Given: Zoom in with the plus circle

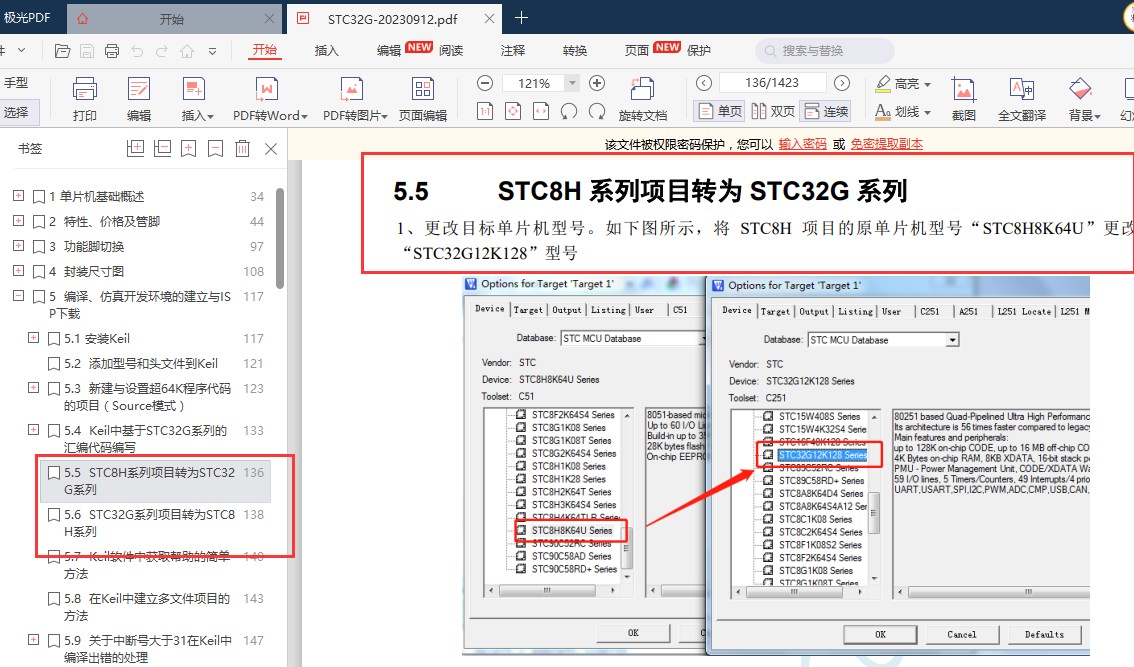Looking at the screenshot, I should [597, 83].
